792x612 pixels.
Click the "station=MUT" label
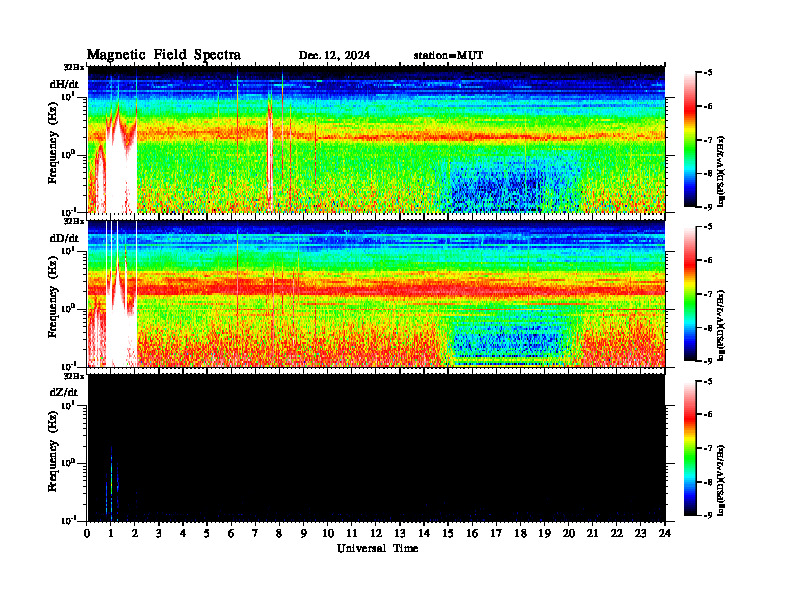[449, 55]
